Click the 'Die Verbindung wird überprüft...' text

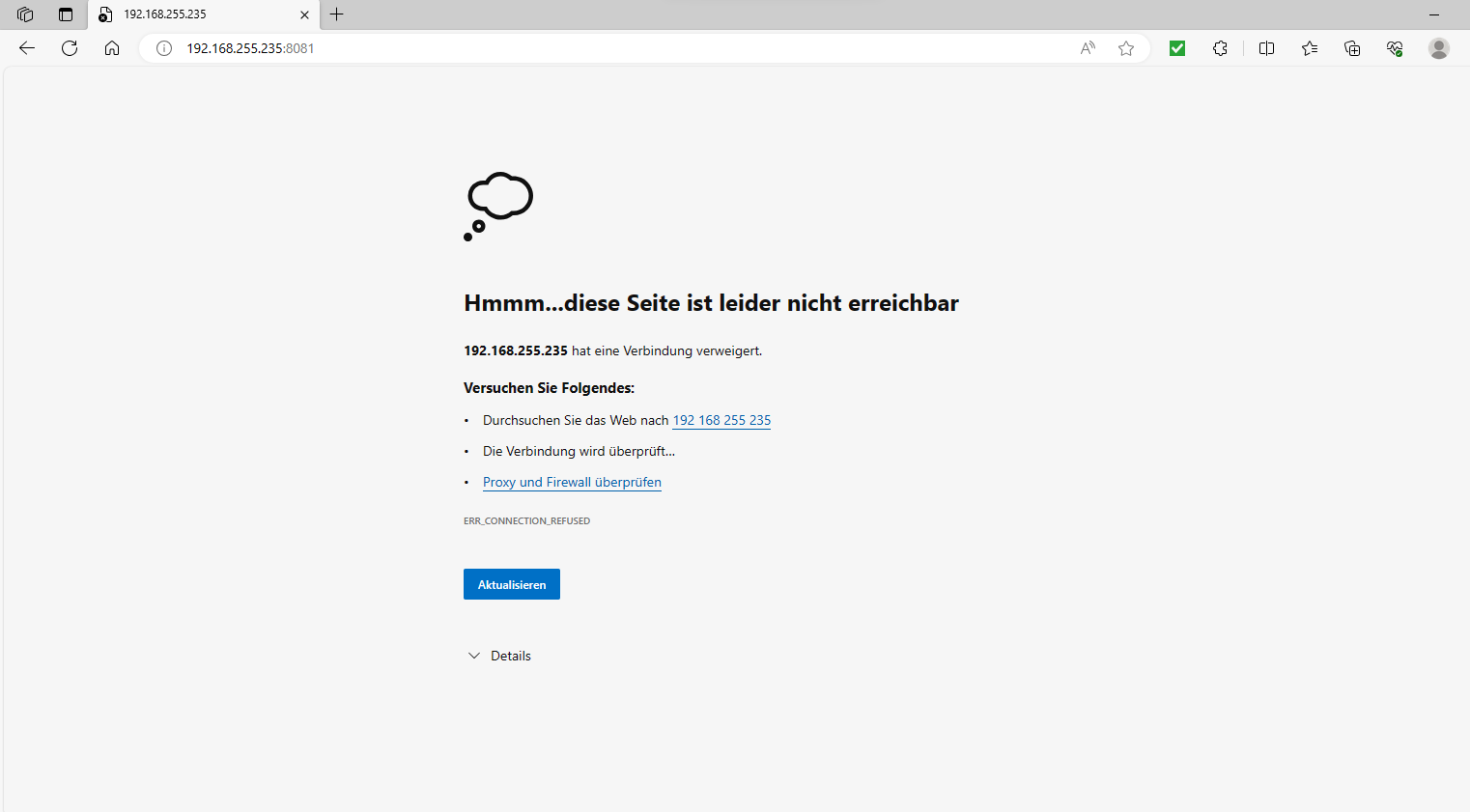[579, 451]
